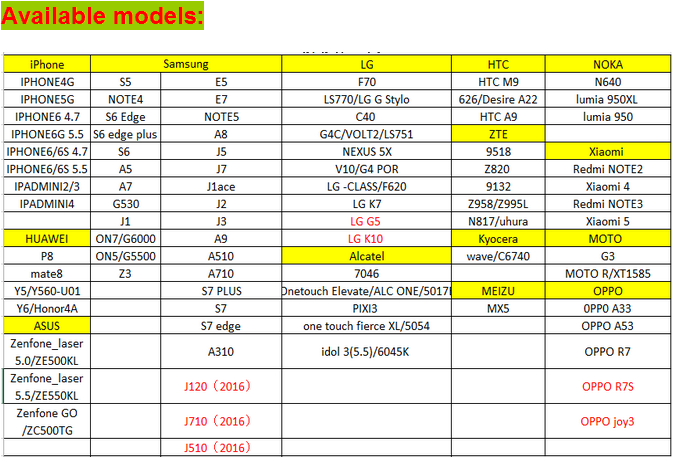
Task: Click the 'Available models:' heading
Action: pyautogui.click(x=102, y=15)
